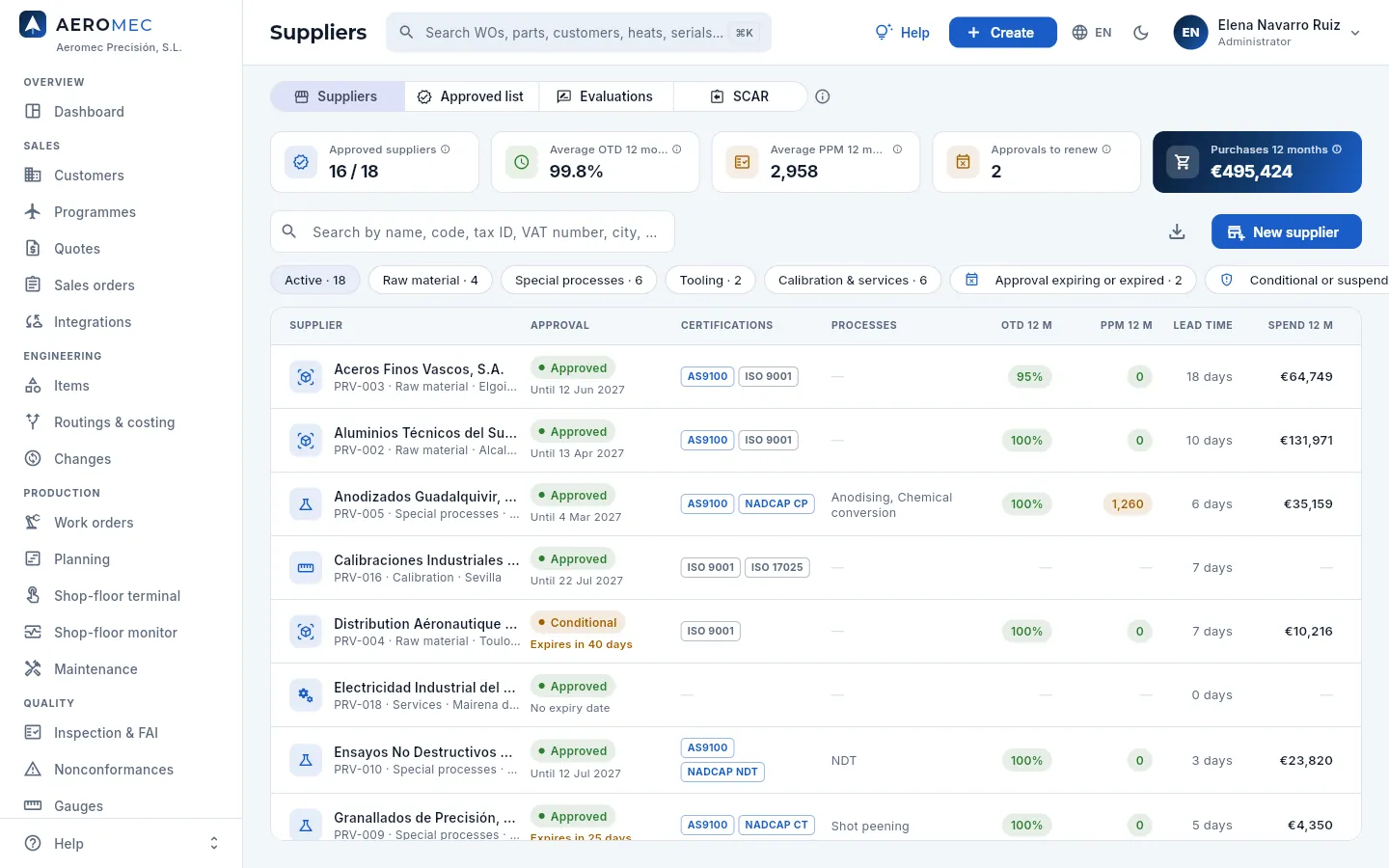This screenshot has height=868, width=1389.
Task: Click the 95% OTD badge
Action: (1029, 376)
